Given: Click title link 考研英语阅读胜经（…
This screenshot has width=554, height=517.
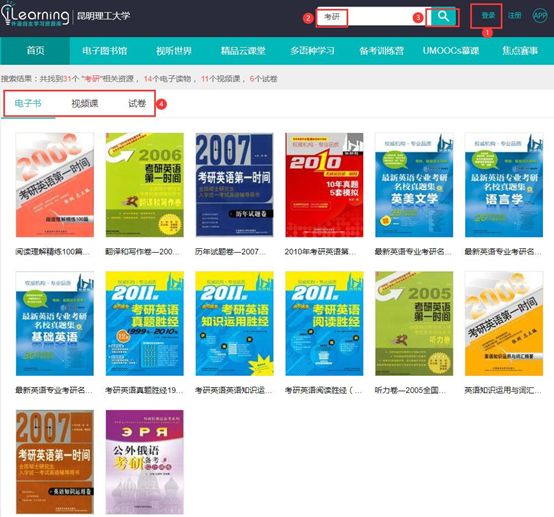Looking at the screenshot, I should point(323,390).
